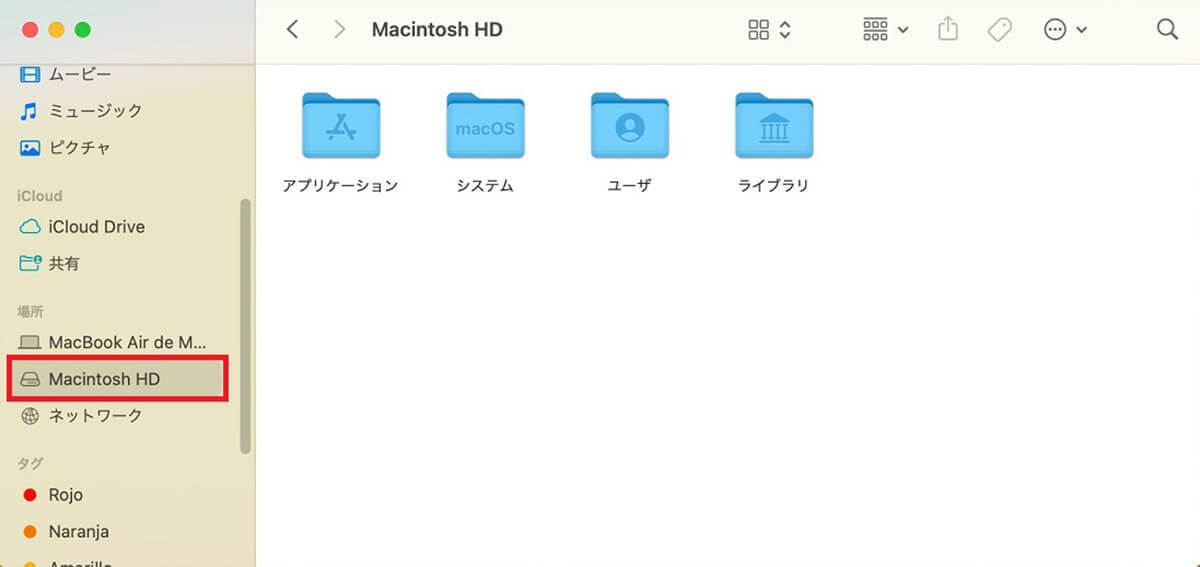
Task: Open iCloud Drive in the sidebar
Action: click(x=83, y=227)
